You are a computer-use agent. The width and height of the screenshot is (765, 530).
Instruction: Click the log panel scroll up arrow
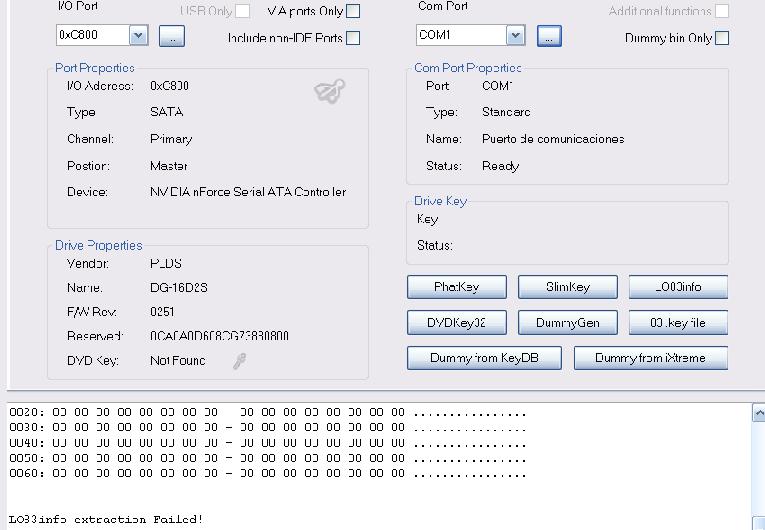click(x=759, y=413)
